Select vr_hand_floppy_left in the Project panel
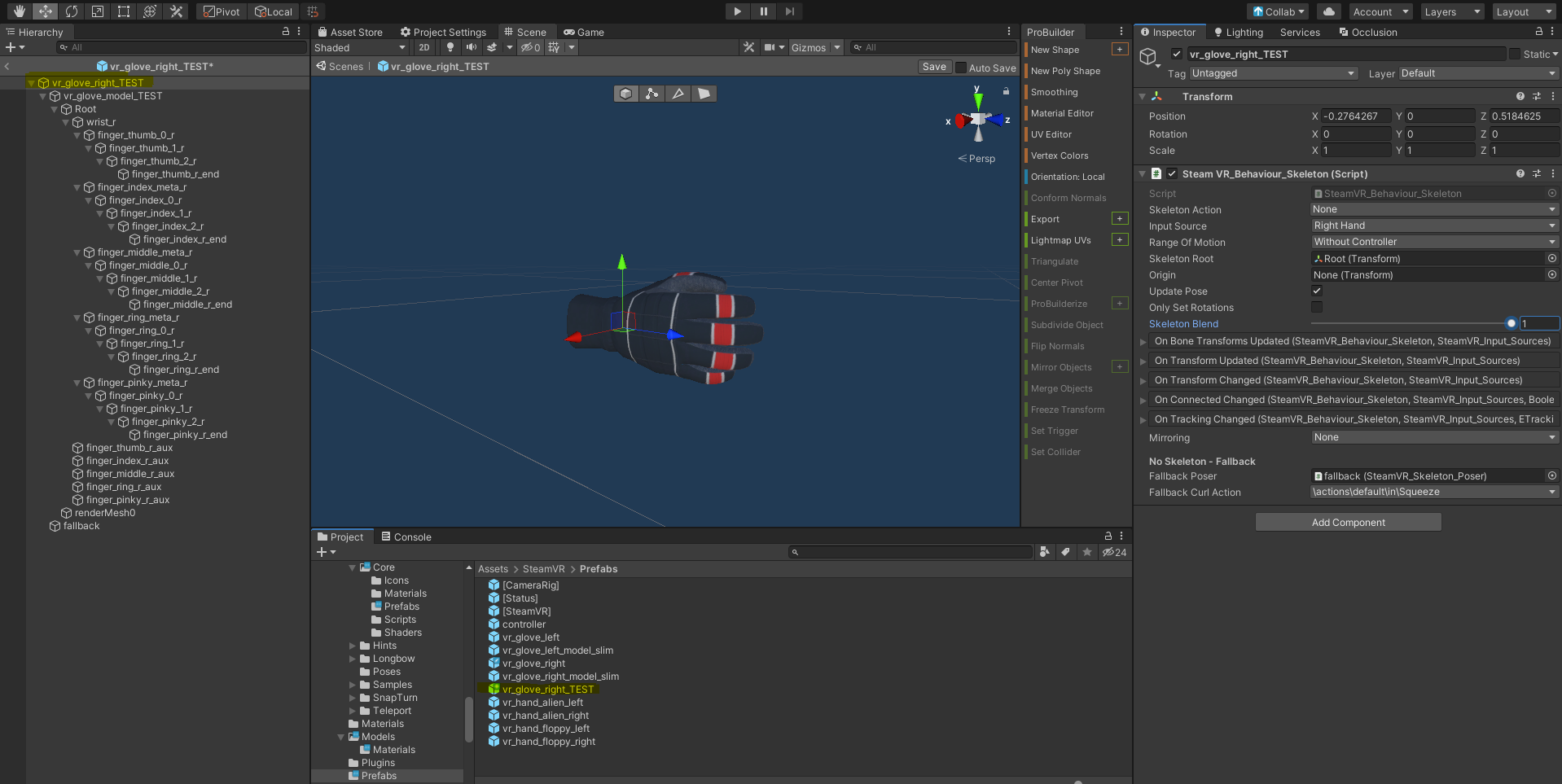The height and width of the screenshot is (784, 1562). 546,728
